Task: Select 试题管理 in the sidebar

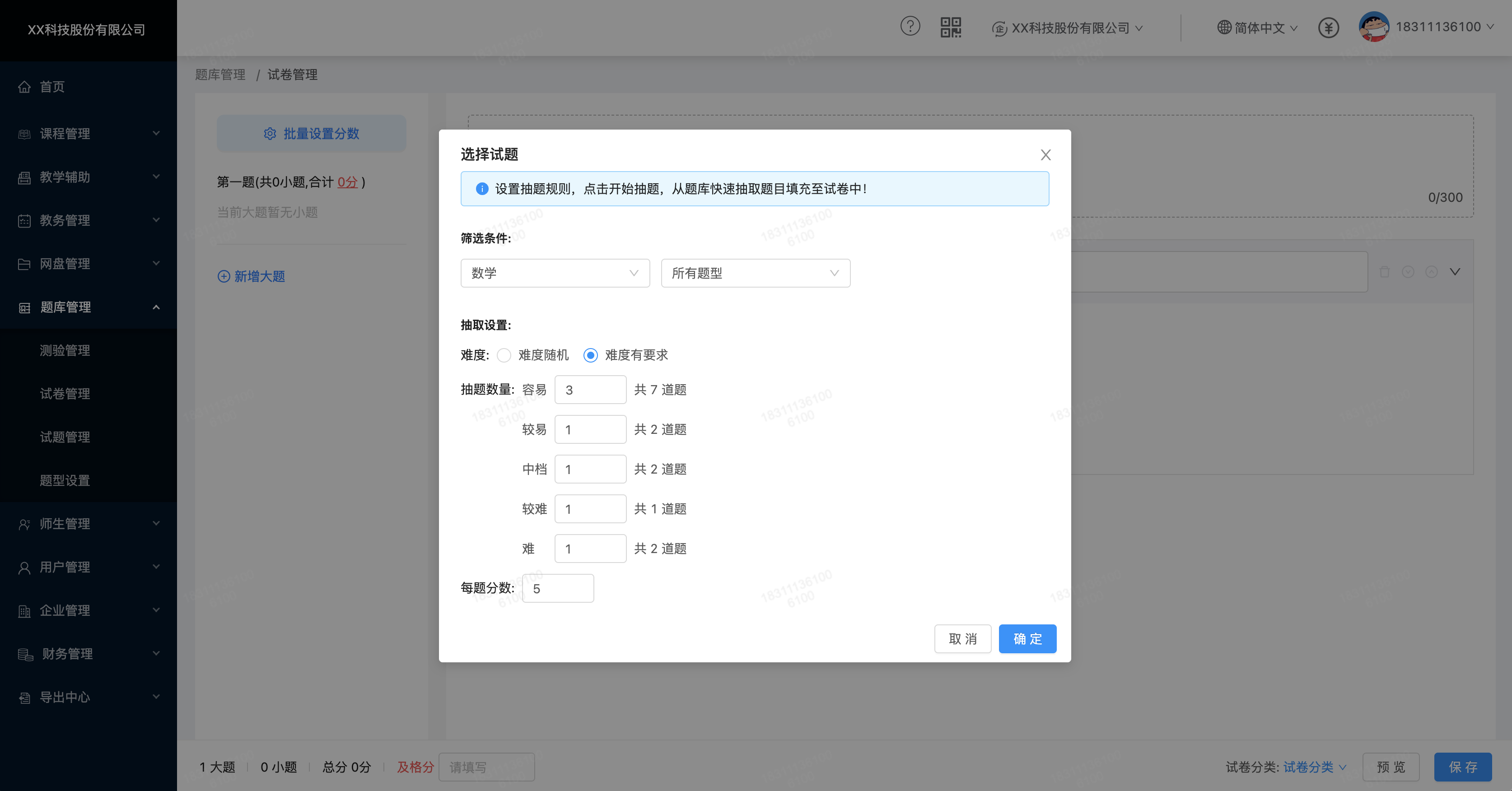Action: [x=65, y=437]
